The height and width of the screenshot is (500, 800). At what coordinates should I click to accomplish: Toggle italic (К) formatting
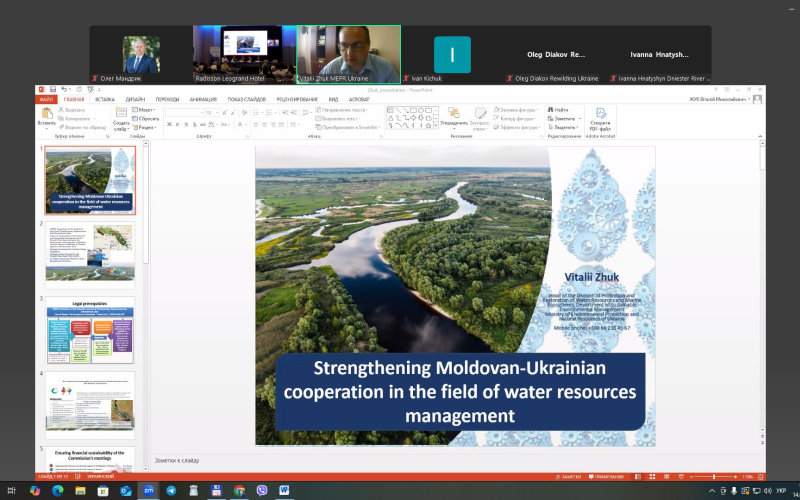click(x=178, y=124)
